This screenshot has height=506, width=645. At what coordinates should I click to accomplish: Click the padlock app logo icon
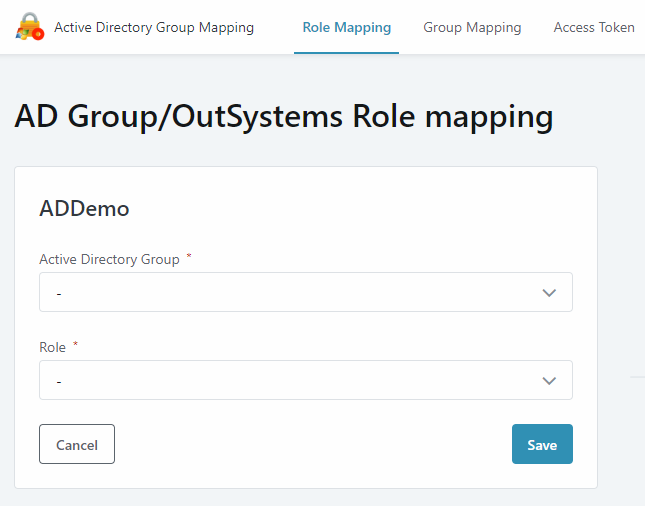pos(29,27)
